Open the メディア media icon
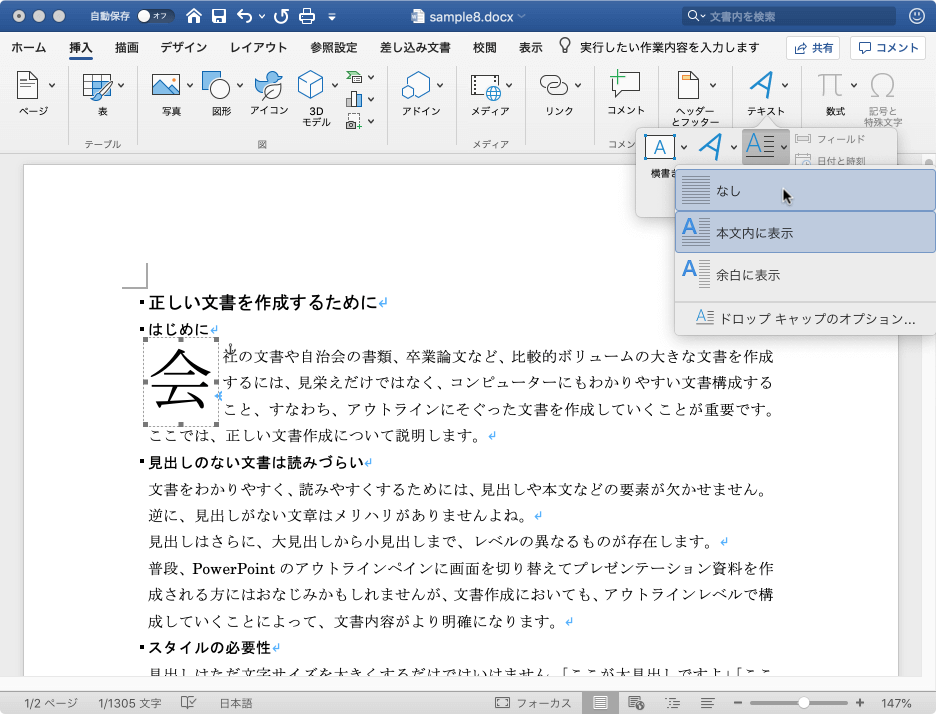The width and height of the screenshot is (936, 714). point(485,87)
